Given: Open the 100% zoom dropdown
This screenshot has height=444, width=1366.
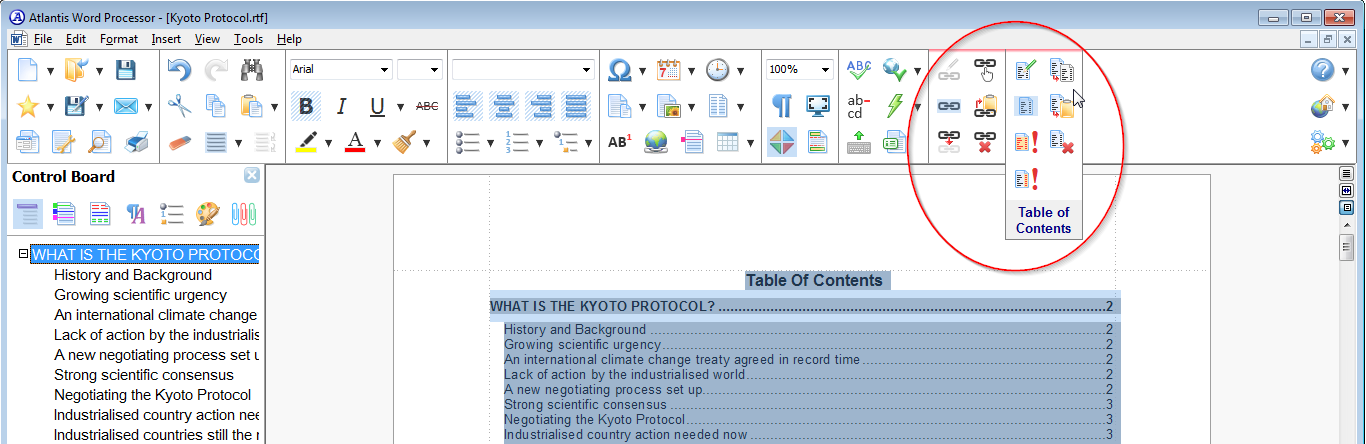Looking at the screenshot, I should pyautogui.click(x=825, y=70).
